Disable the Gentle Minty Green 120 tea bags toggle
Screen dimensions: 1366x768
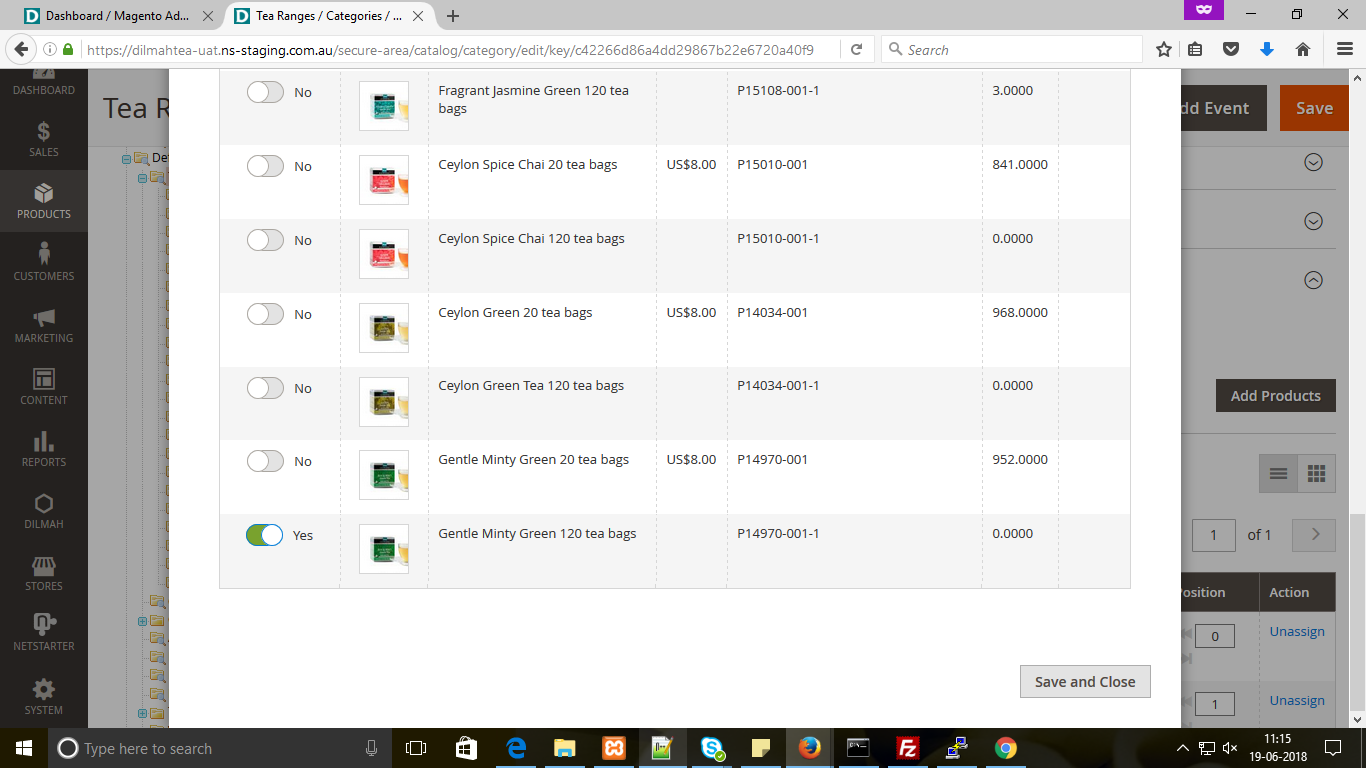[x=265, y=535]
